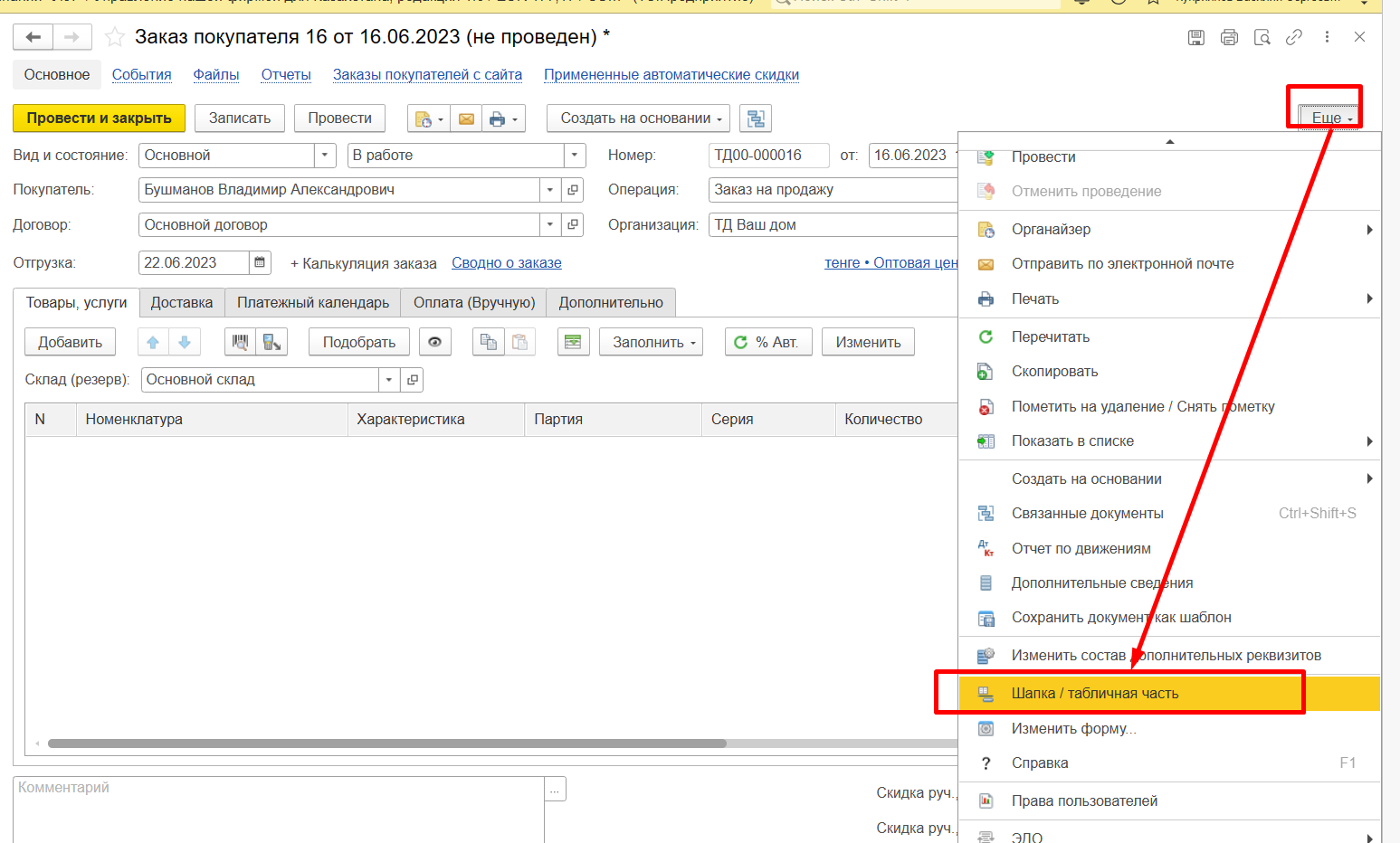Move row up with the blue up arrow
1400x843 pixels.
coord(153,342)
